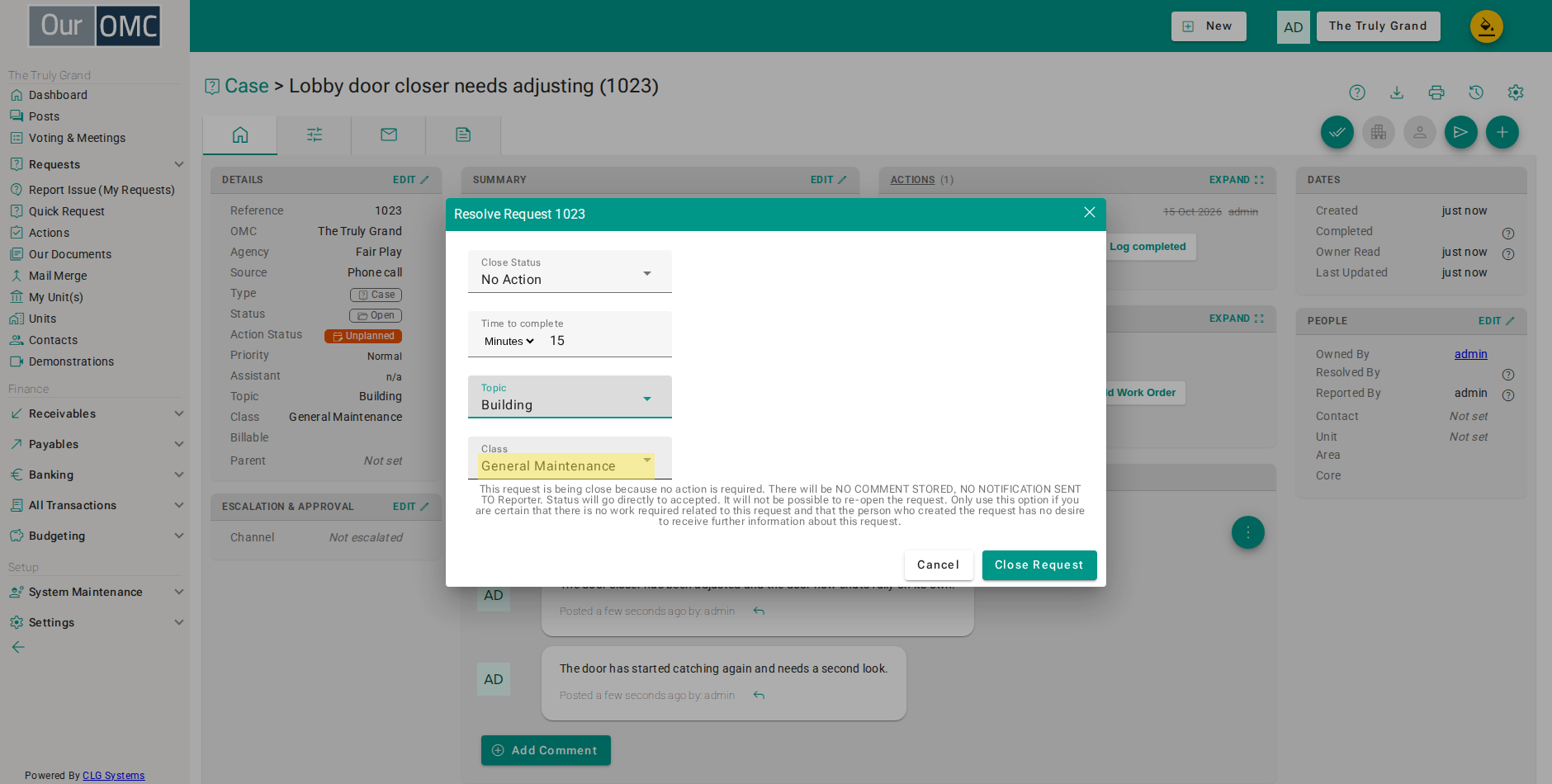The height and width of the screenshot is (784, 1552).
Task: Click the Time to complete value field
Action: [606, 341]
